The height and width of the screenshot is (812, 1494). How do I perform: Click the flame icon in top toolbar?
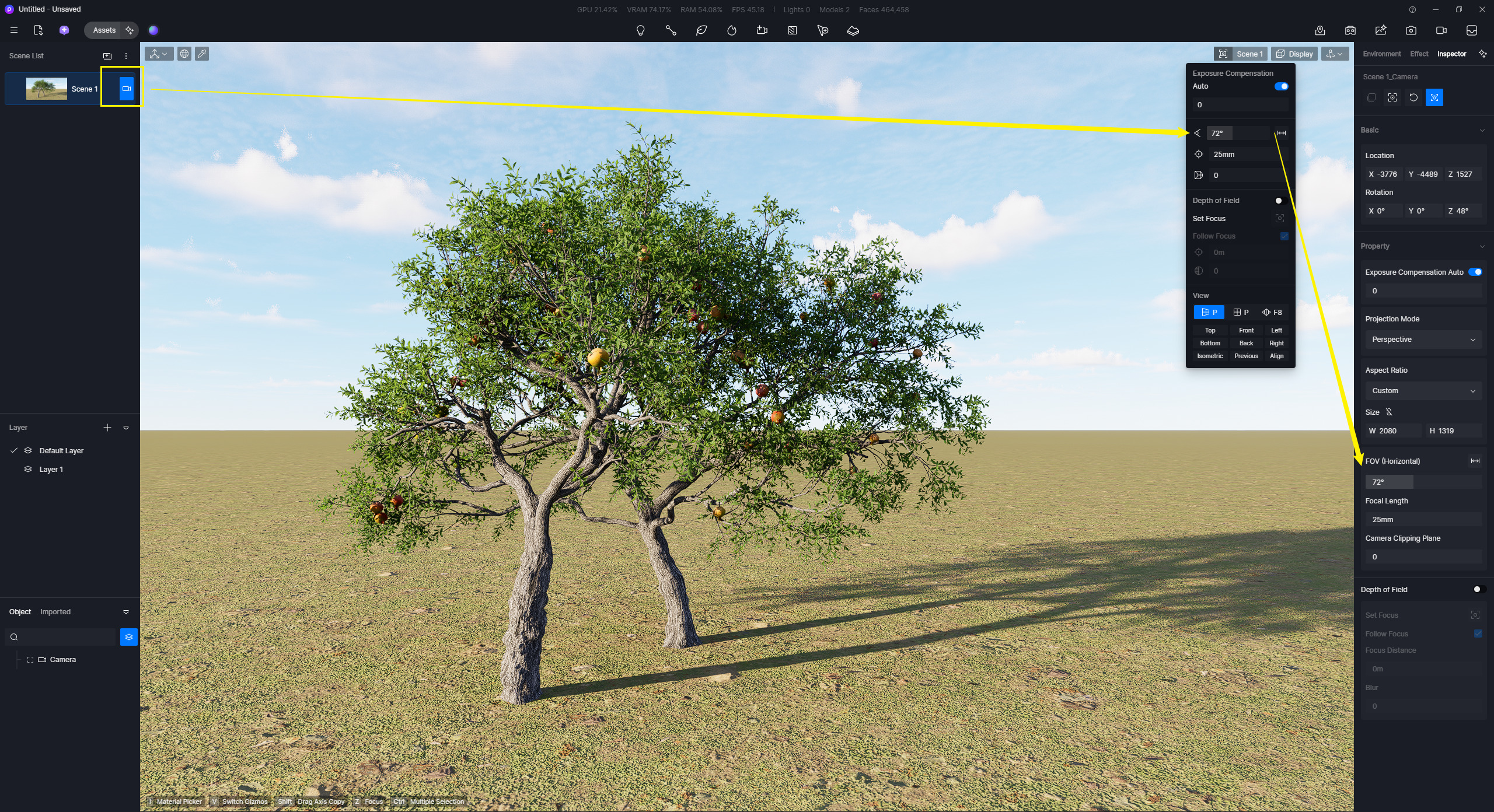point(731,30)
